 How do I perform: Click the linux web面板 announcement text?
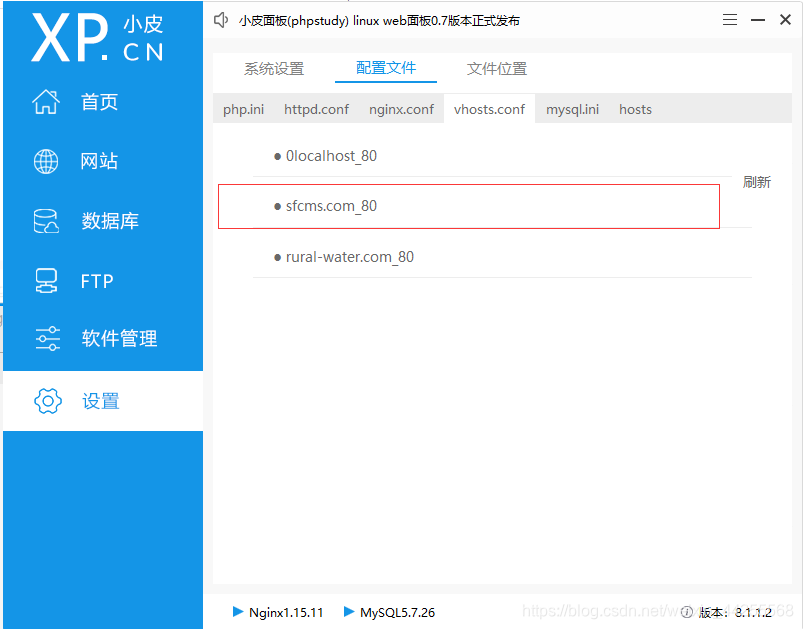pyautogui.click(x=379, y=21)
